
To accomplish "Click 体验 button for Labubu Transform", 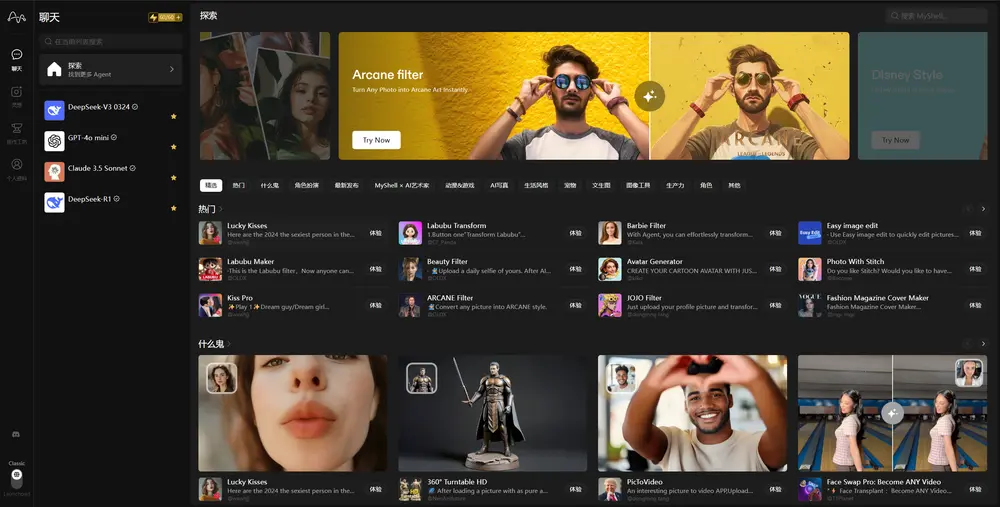I will click(x=575, y=233).
